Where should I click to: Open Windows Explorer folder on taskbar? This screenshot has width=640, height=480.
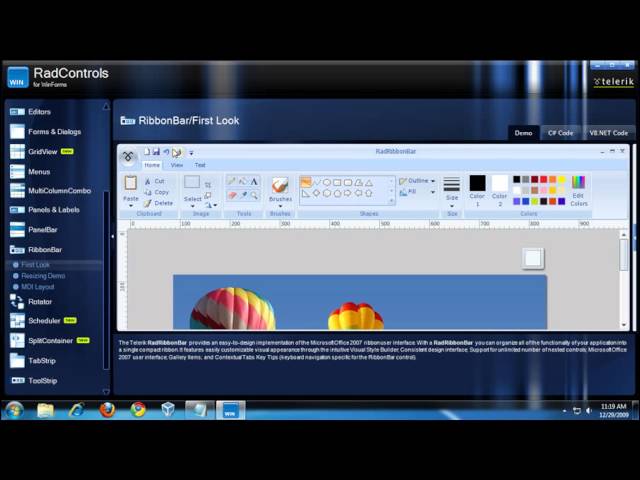tap(45, 410)
